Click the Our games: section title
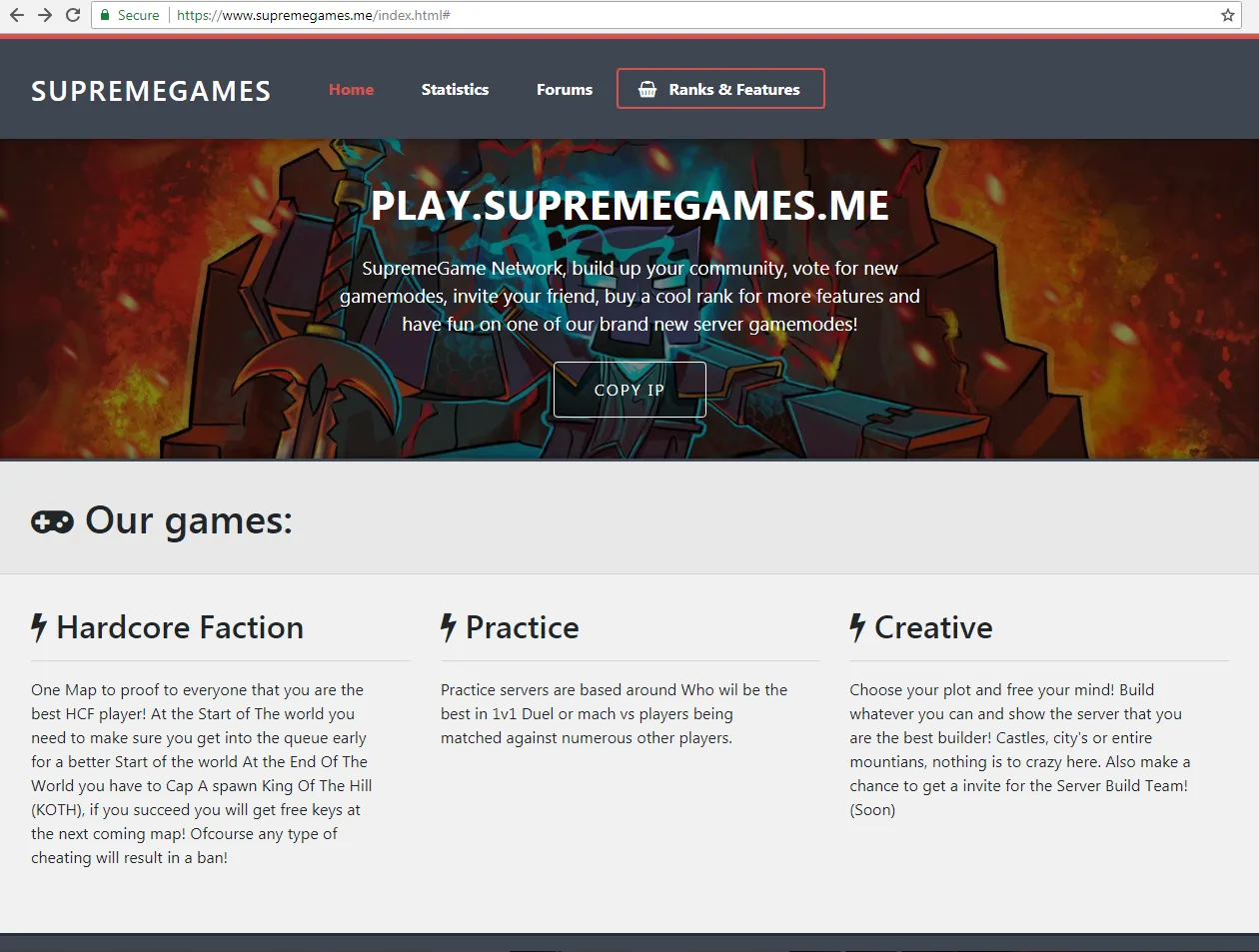Image resolution: width=1259 pixels, height=952 pixels. (189, 520)
